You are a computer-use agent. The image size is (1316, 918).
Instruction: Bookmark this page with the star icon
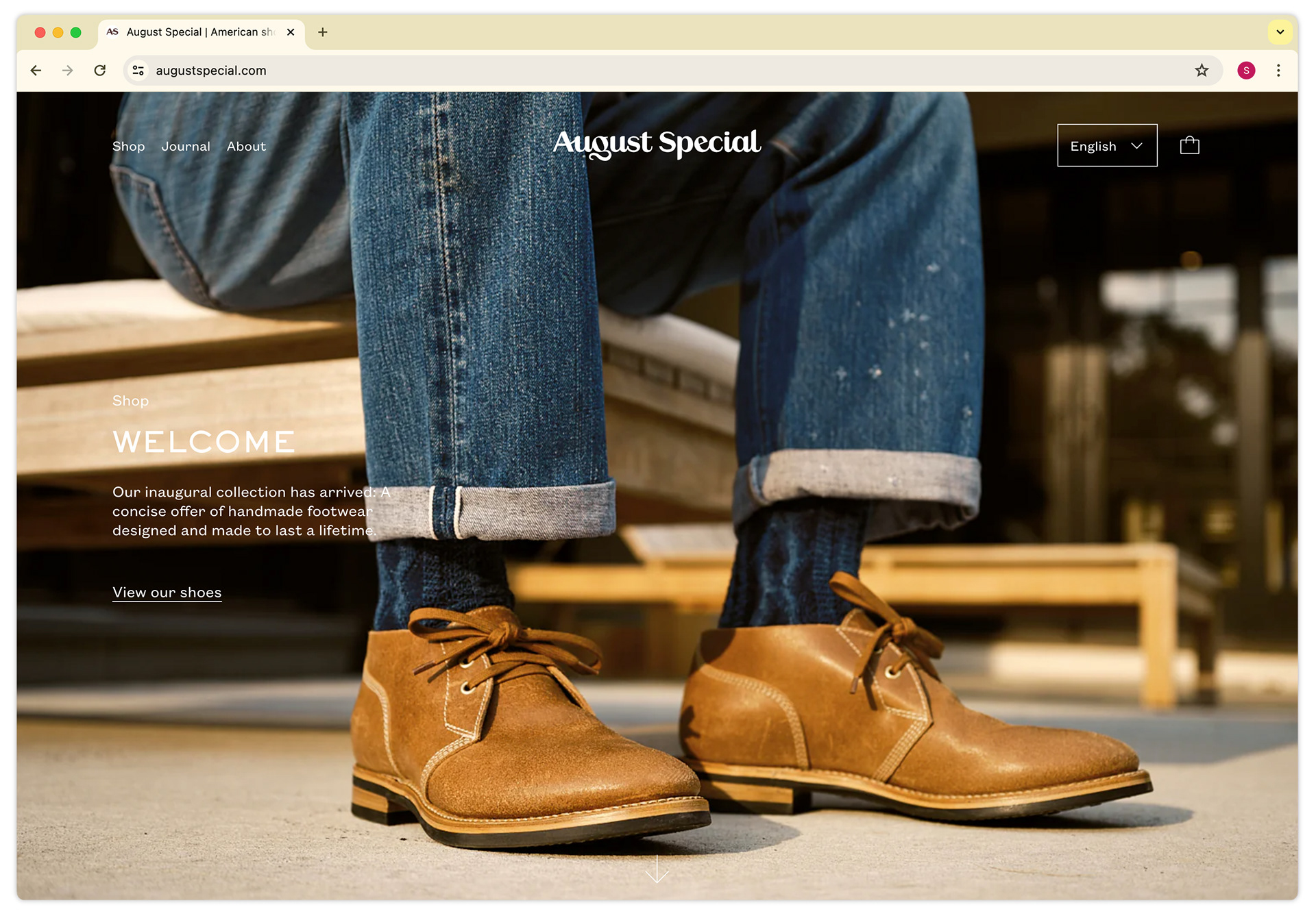pos(1202,71)
